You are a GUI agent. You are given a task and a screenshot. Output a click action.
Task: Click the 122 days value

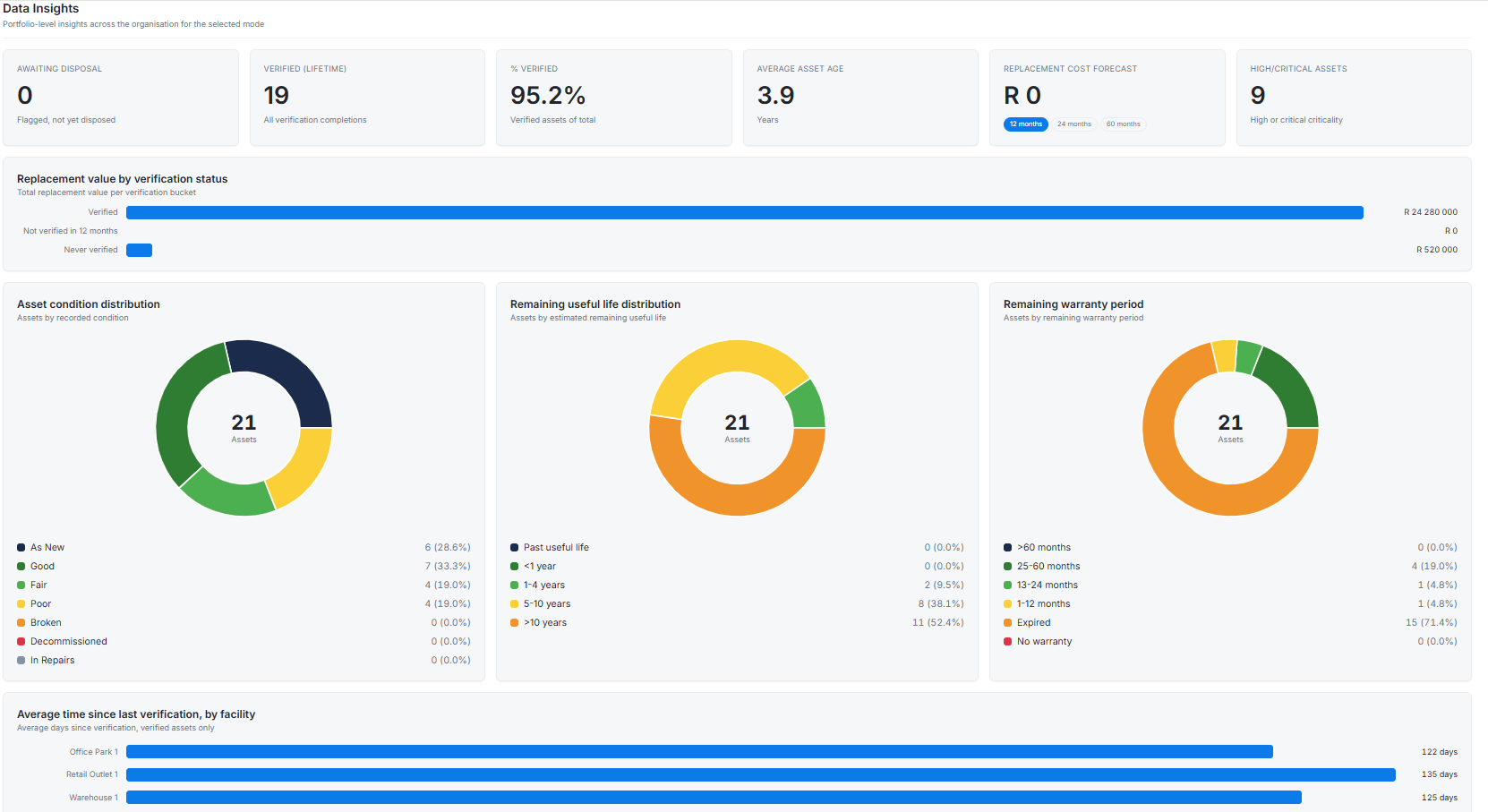coord(1440,752)
